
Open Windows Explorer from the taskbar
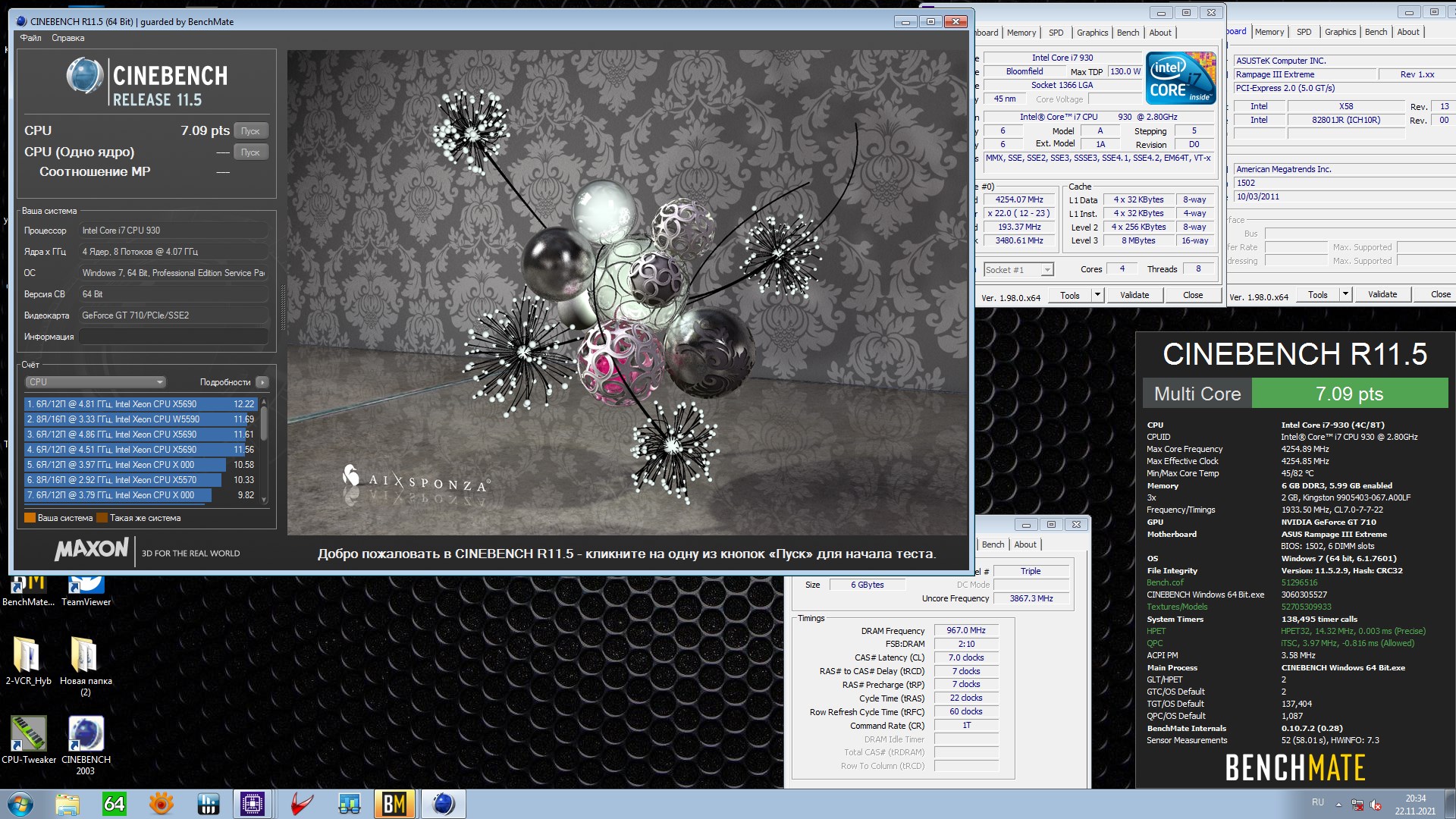pyautogui.click(x=67, y=804)
